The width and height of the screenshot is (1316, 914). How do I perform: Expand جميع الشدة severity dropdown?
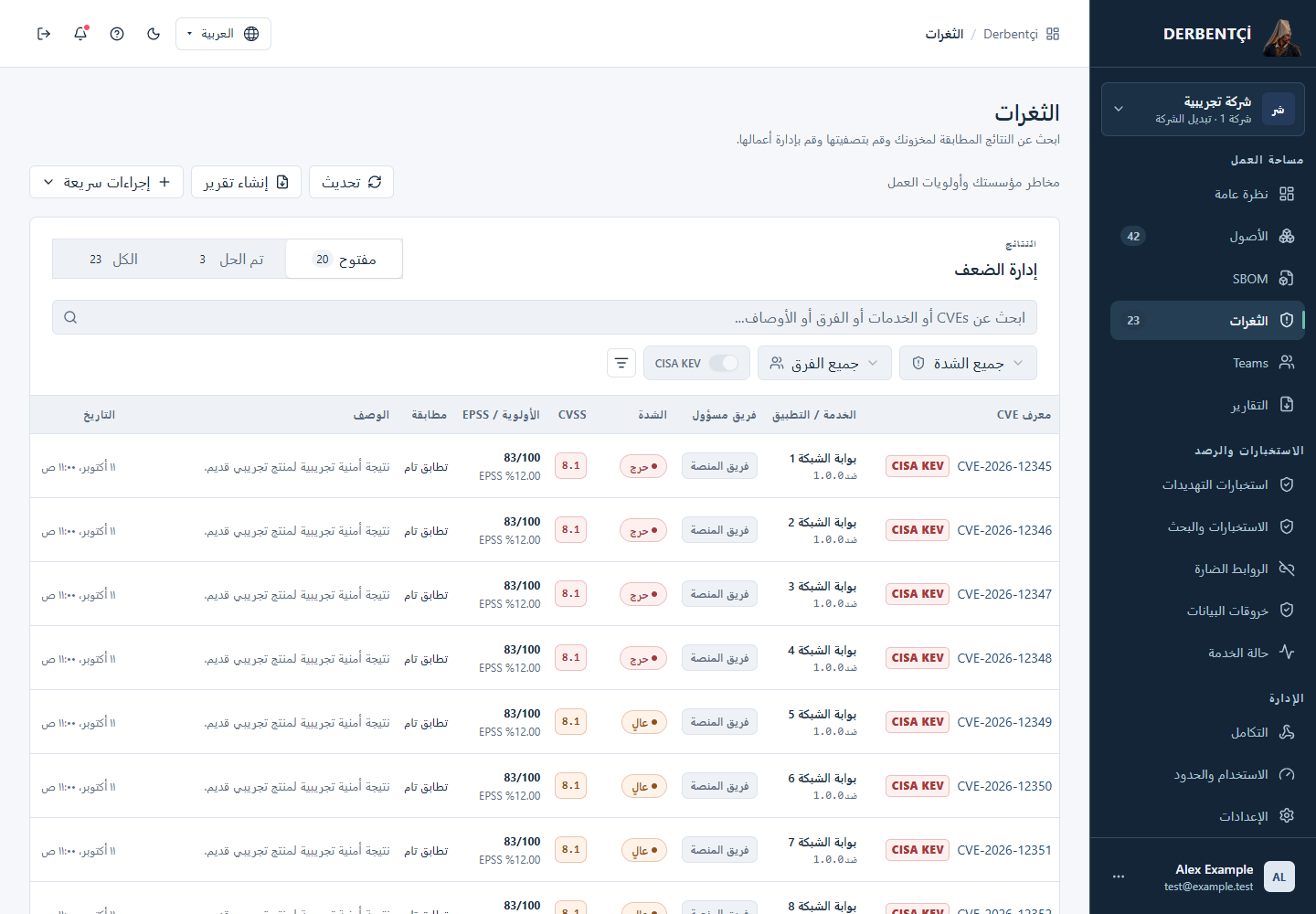coord(968,363)
